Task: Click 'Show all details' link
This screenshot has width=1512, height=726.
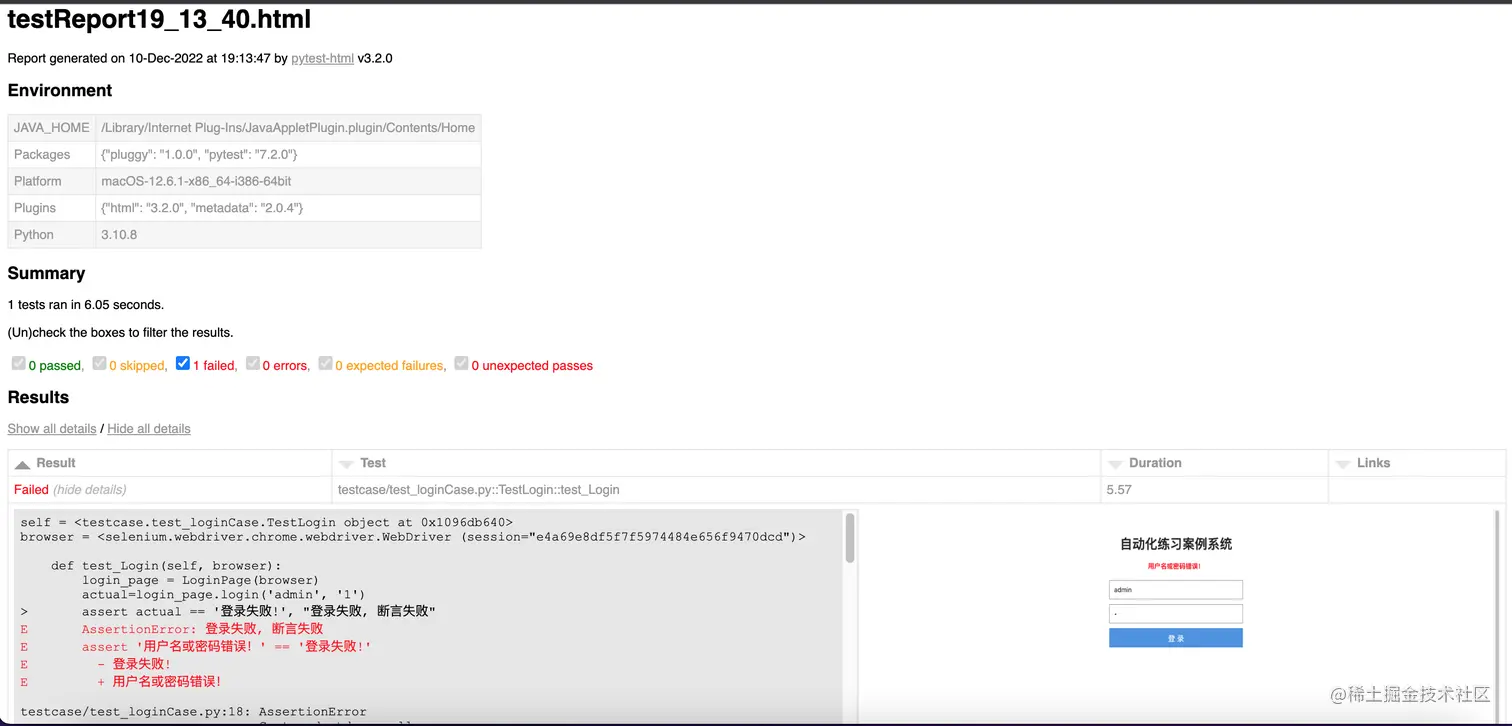Action: [52, 428]
